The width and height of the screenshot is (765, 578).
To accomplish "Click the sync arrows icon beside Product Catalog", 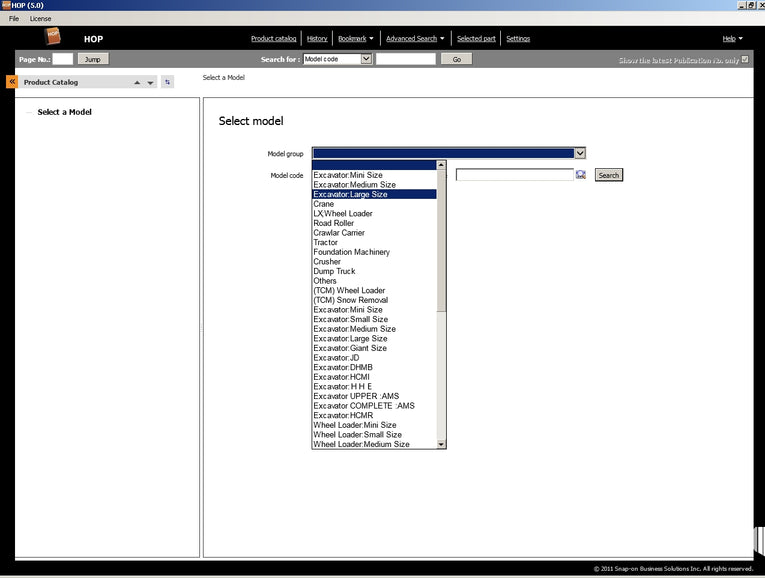I will coord(167,82).
